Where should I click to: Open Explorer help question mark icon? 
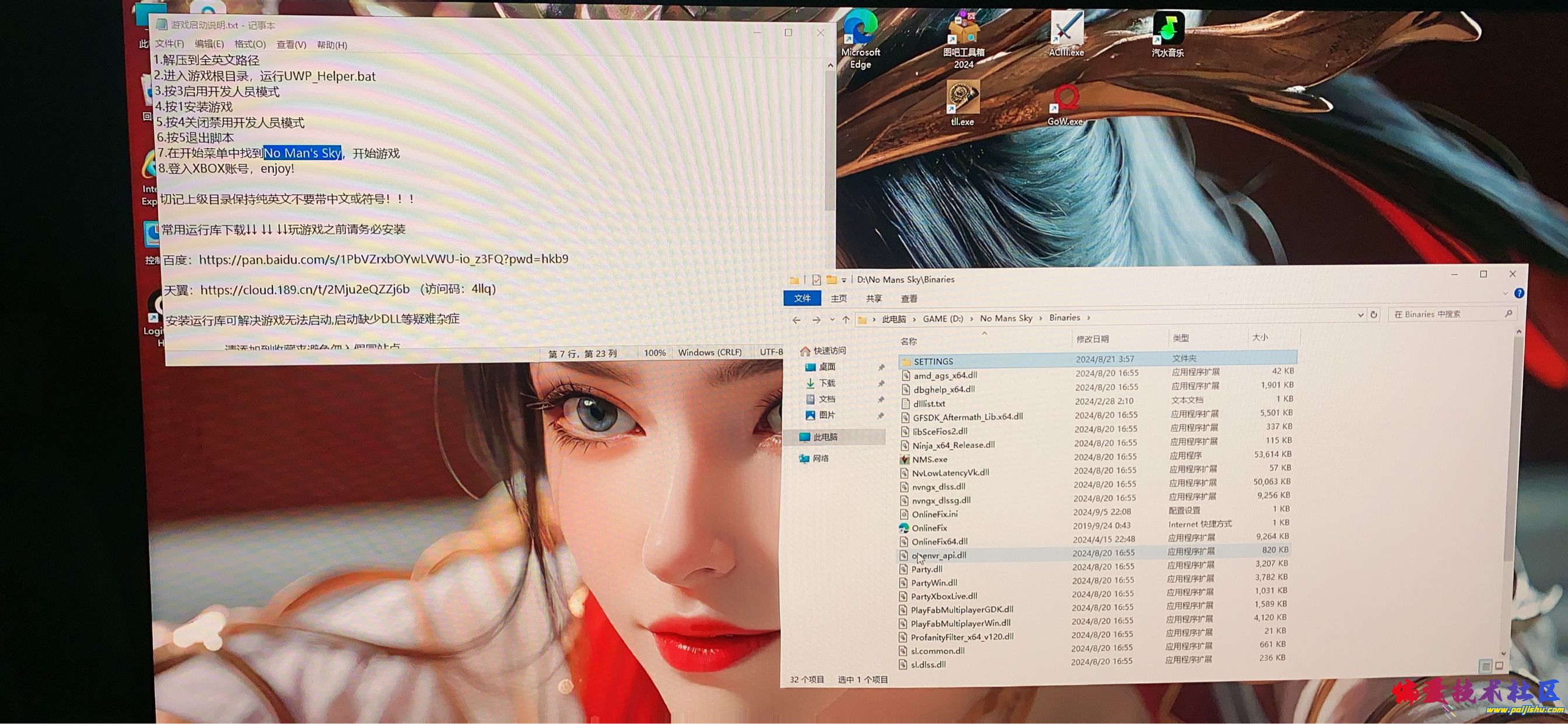click(x=1520, y=293)
